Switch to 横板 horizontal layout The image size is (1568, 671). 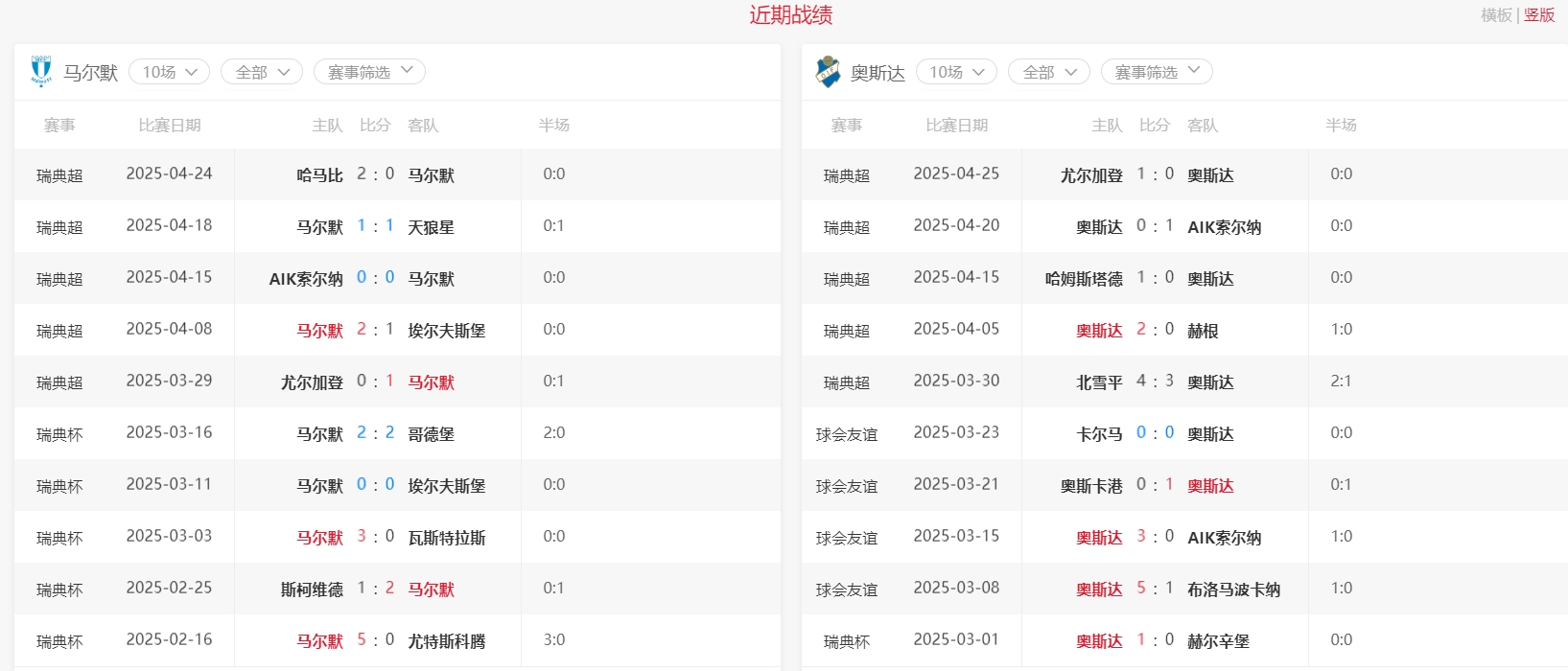point(1495,15)
